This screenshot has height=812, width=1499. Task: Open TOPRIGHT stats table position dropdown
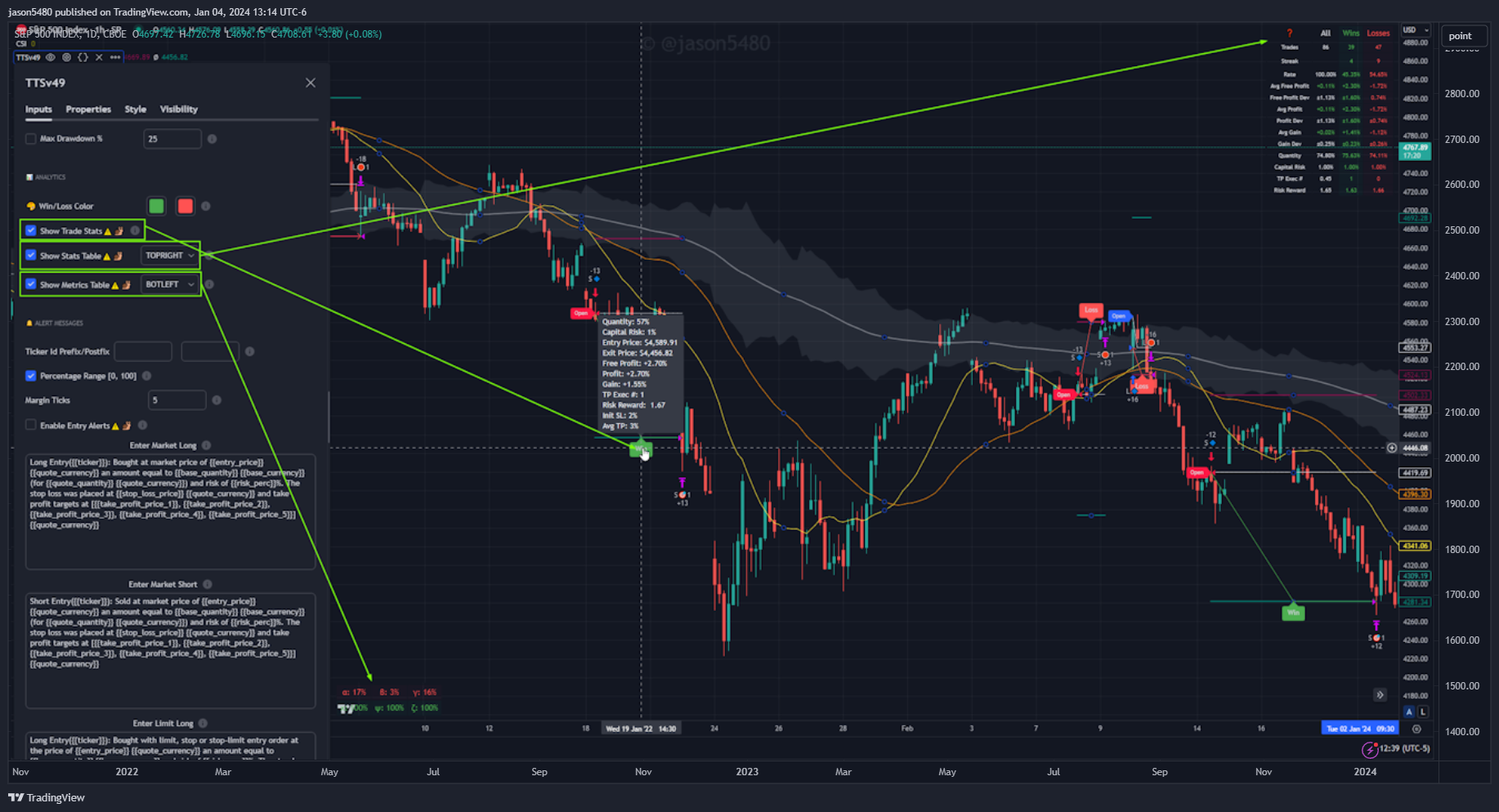click(x=170, y=256)
